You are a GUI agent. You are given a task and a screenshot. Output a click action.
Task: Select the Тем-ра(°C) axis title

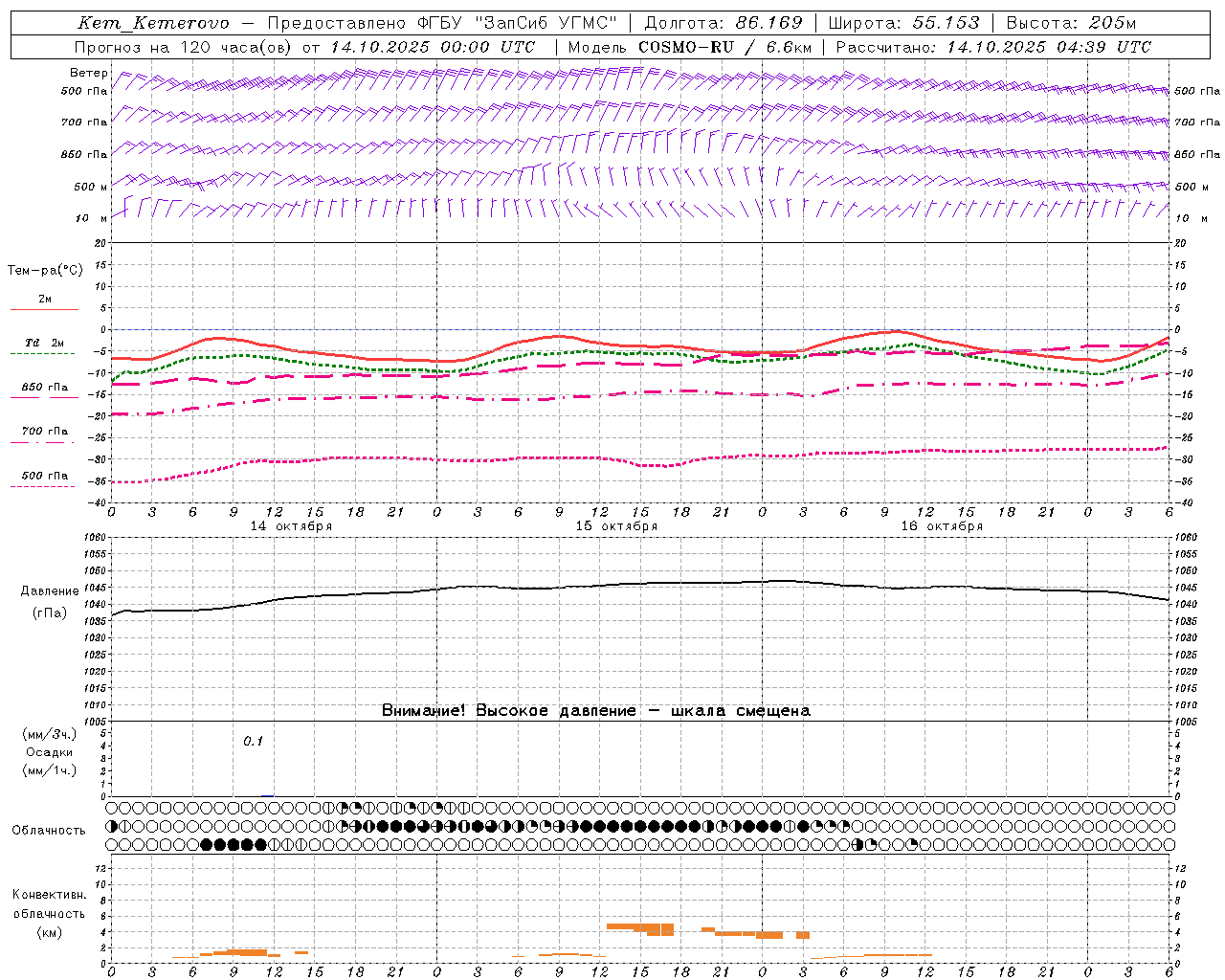45,271
